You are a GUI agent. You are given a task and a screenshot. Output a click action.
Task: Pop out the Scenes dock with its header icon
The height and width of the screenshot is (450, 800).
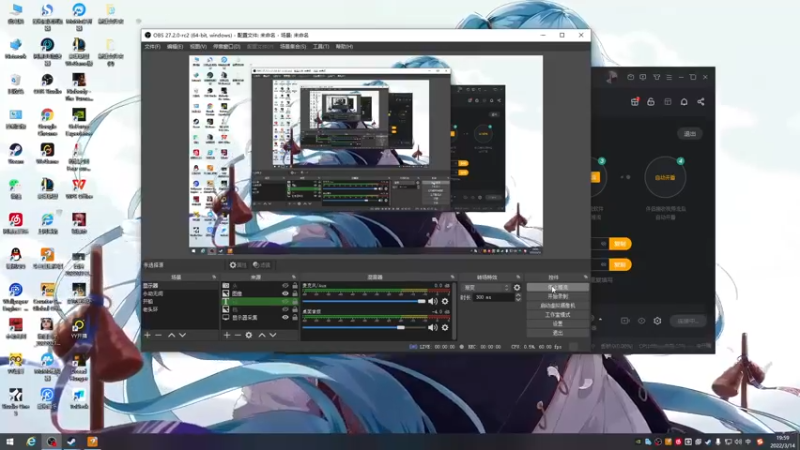(x=214, y=277)
